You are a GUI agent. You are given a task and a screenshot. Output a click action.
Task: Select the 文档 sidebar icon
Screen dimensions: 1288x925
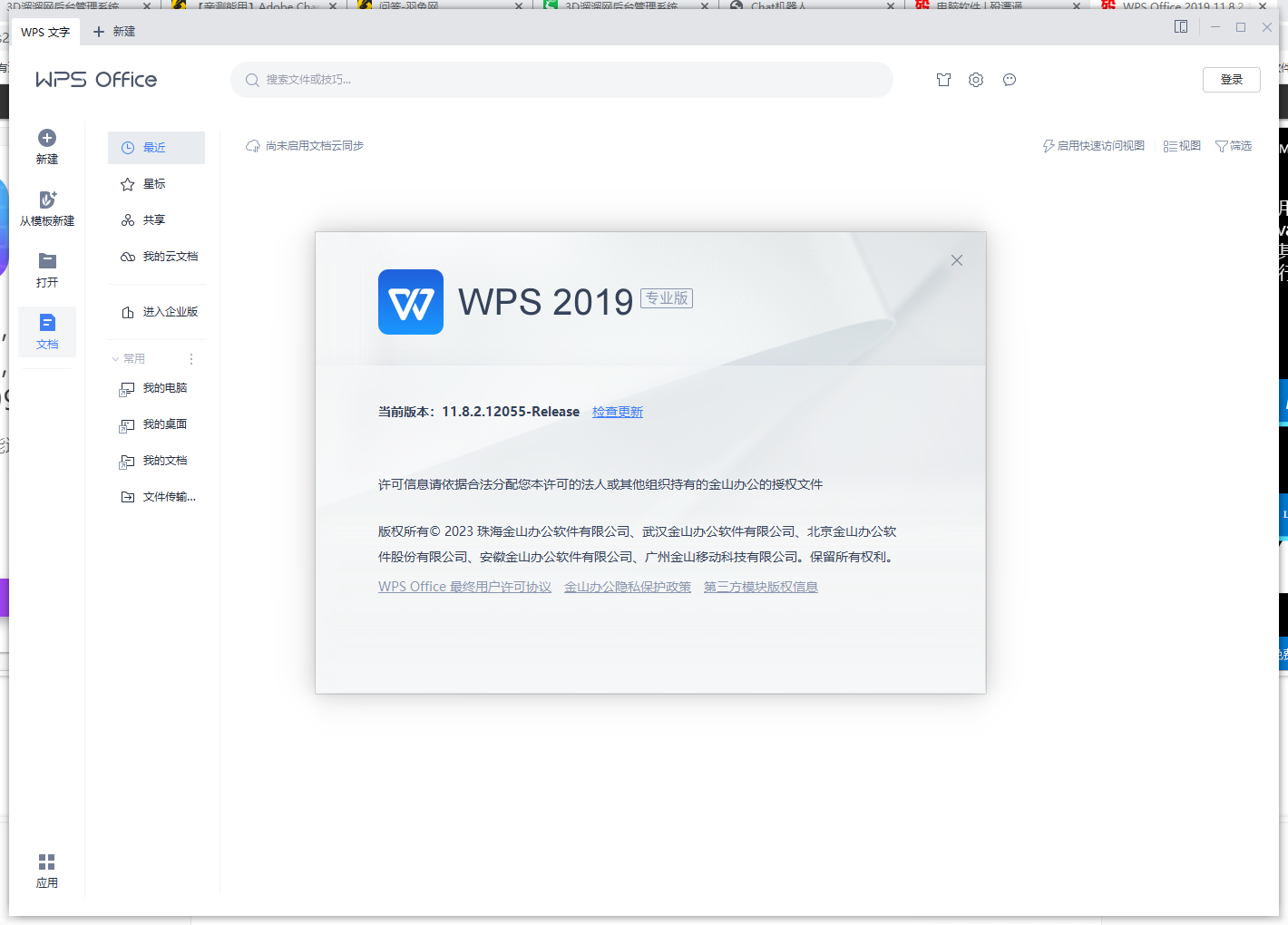pyautogui.click(x=47, y=323)
